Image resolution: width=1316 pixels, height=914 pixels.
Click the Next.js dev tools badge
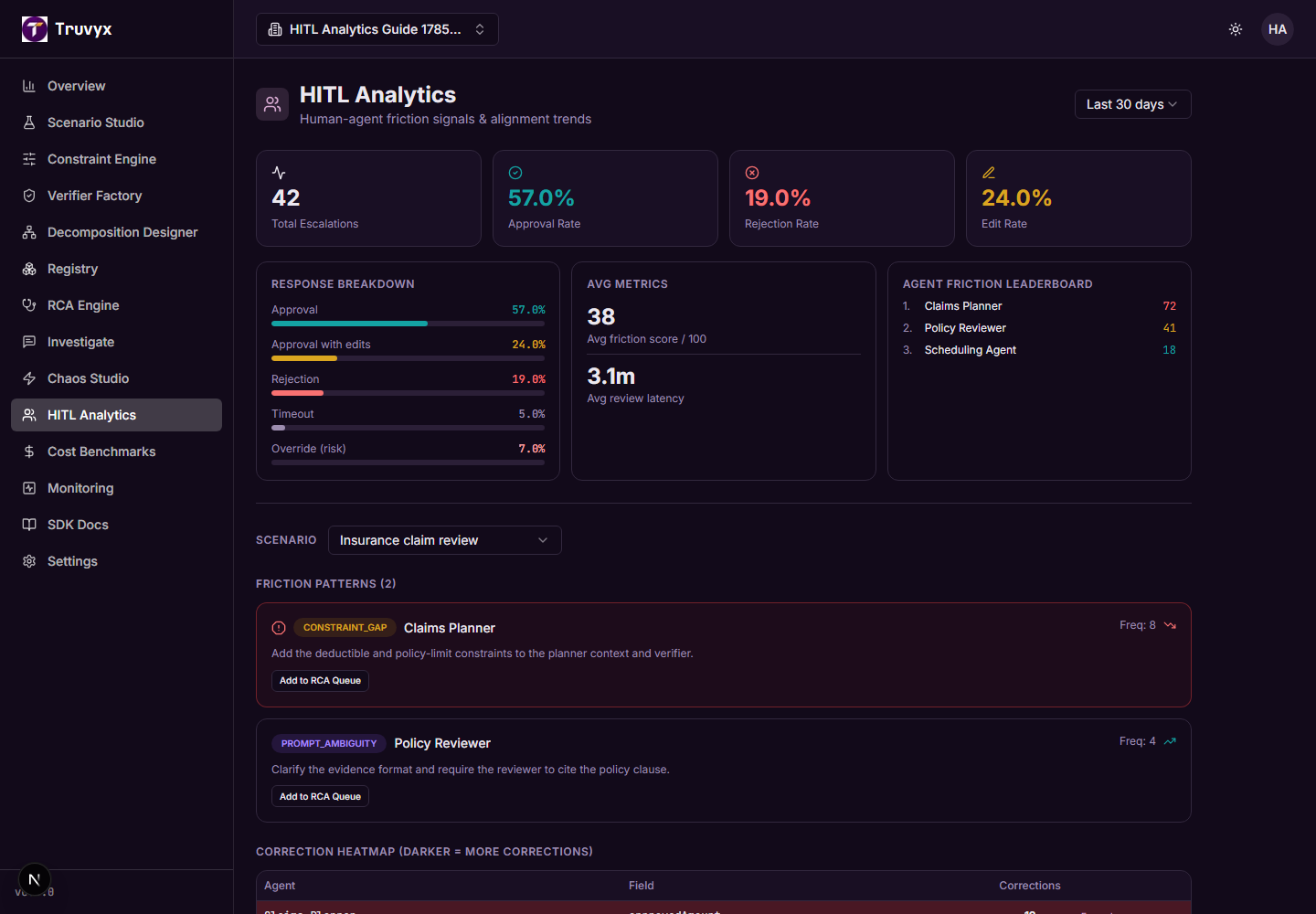click(35, 879)
